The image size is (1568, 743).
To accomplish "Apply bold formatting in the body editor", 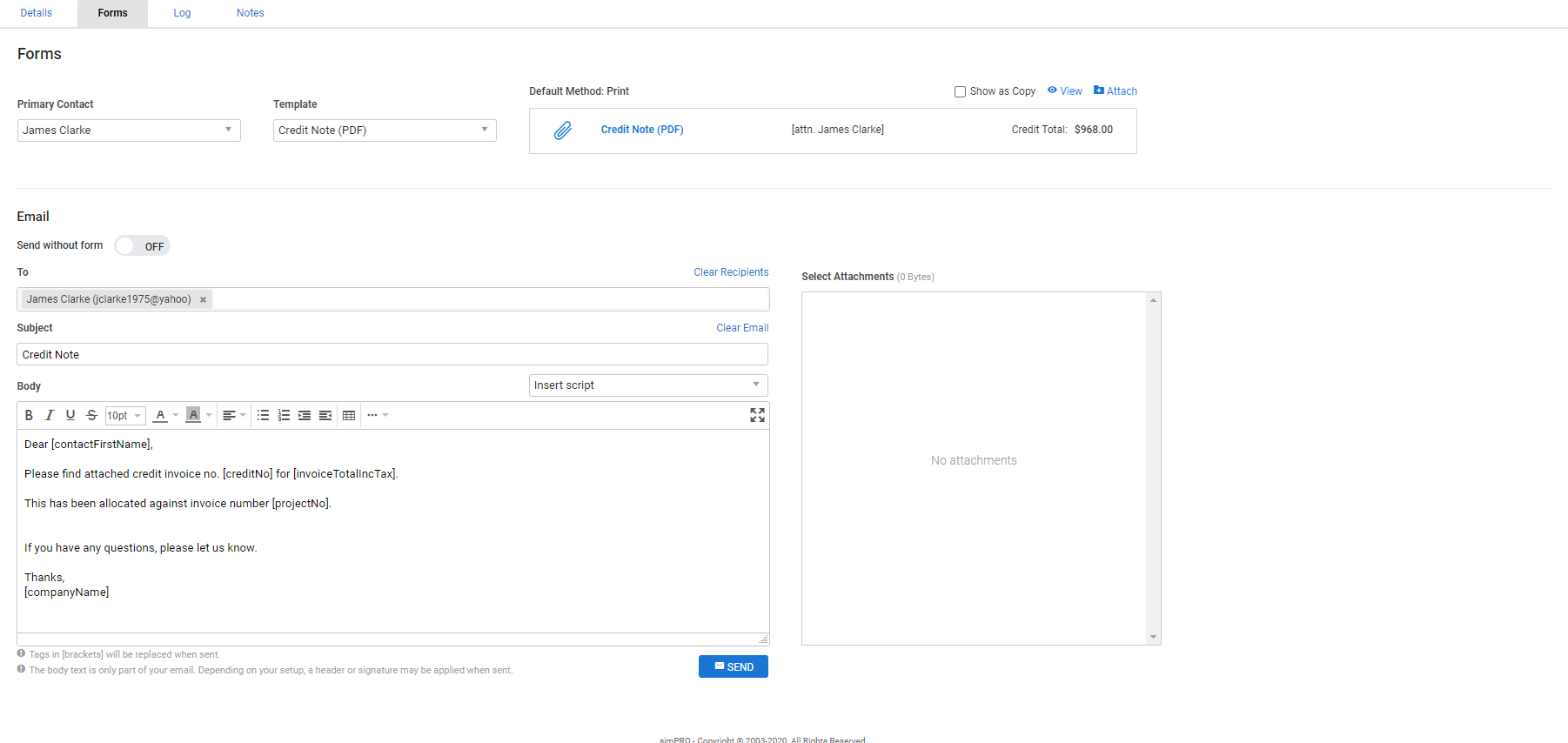I will (29, 416).
